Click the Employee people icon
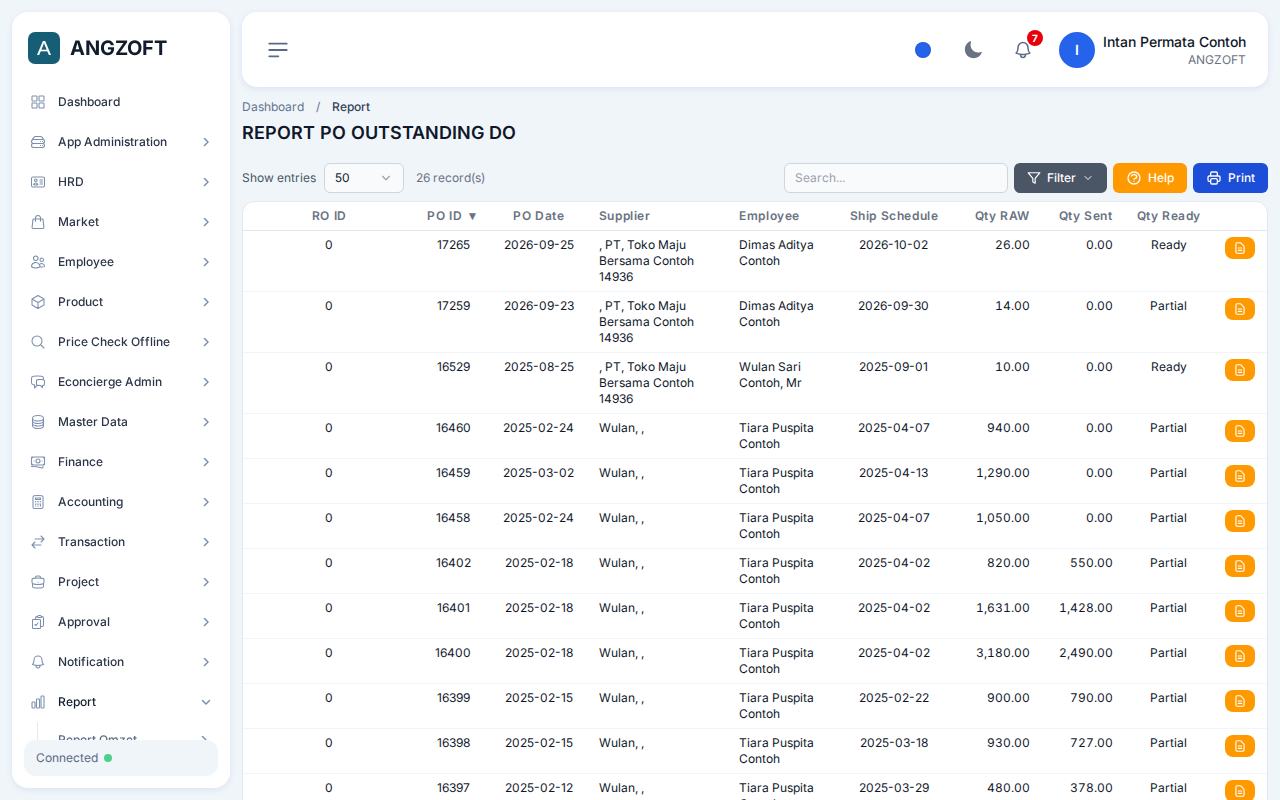 pyautogui.click(x=38, y=262)
